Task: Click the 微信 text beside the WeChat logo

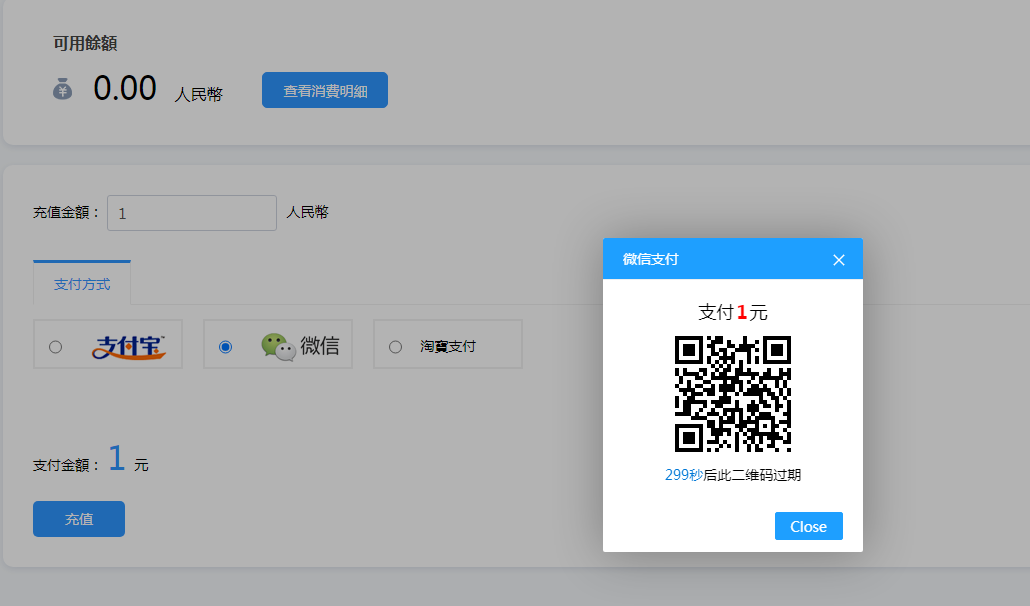Action: [320, 346]
